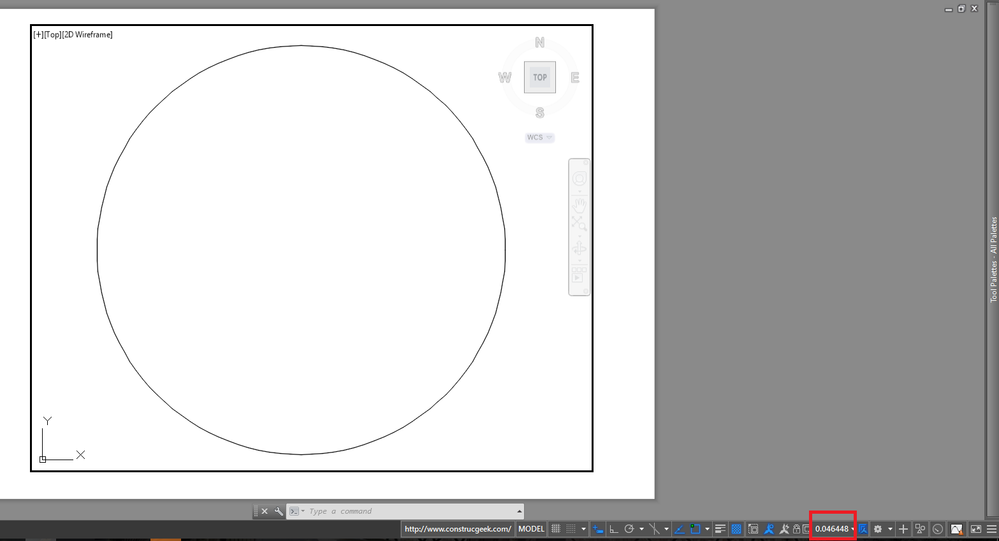The width and height of the screenshot is (999, 541).
Task: Toggle selection cycling icon
Action: (x=753, y=529)
